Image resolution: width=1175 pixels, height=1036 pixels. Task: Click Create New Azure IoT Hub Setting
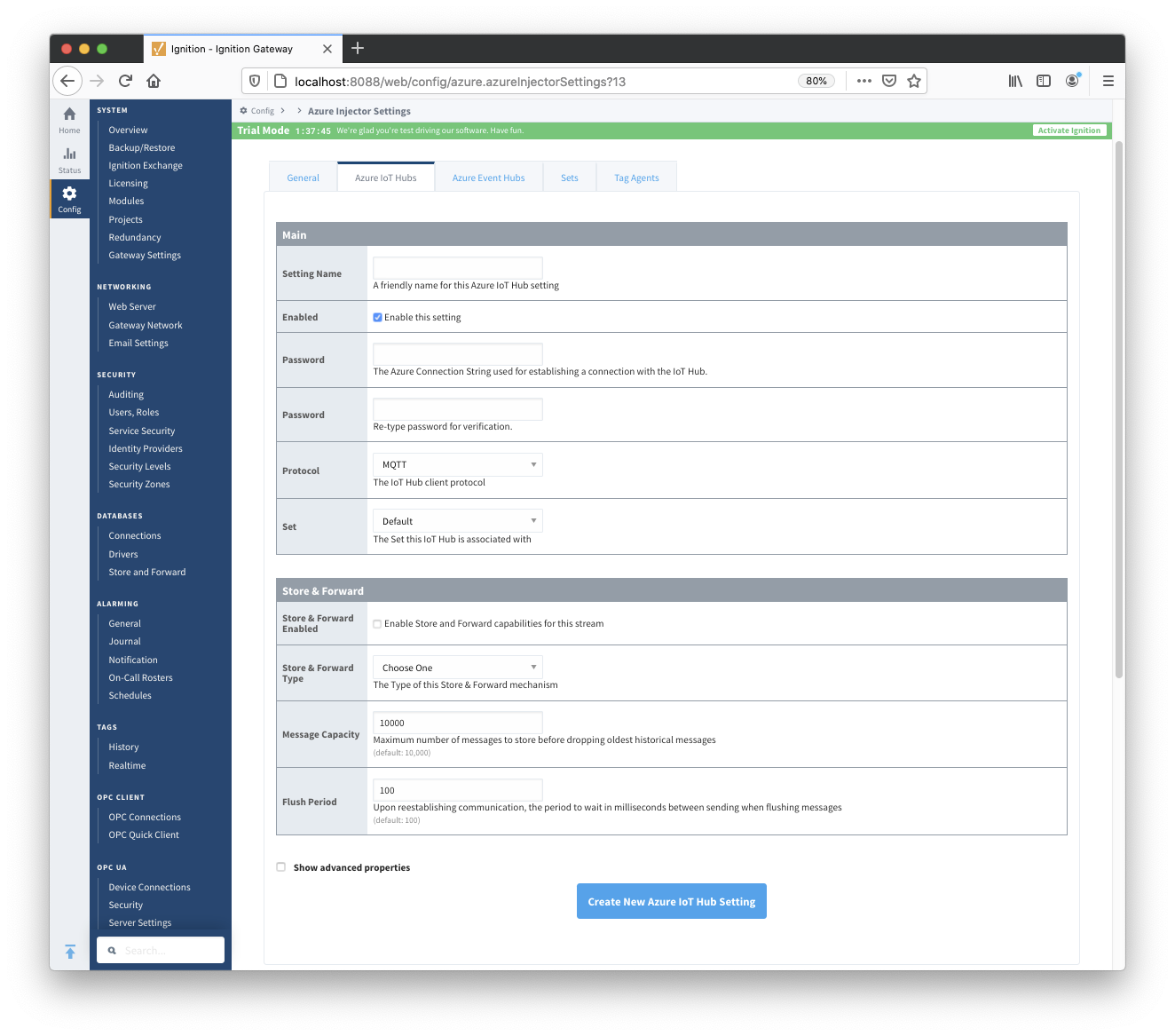(x=671, y=901)
